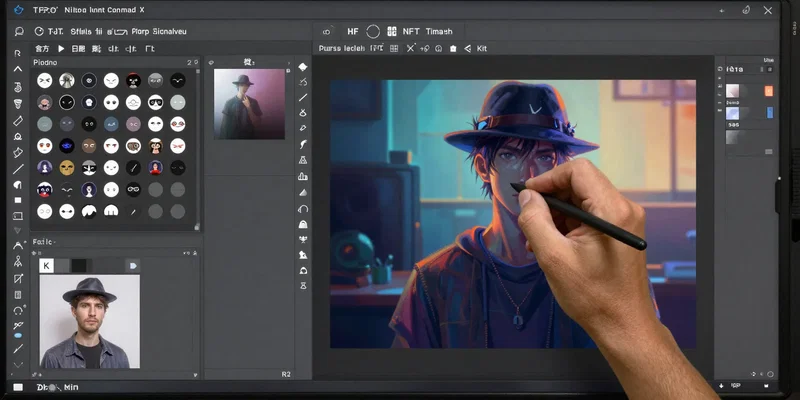Select the bar-chart icon in middle toolbar
This screenshot has height=400, width=800.
[x=303, y=177]
